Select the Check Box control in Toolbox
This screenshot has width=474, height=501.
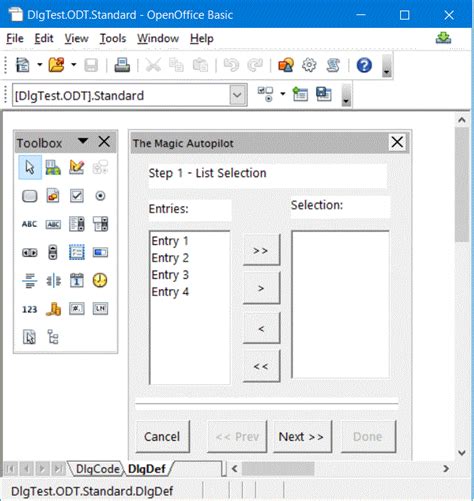click(x=77, y=196)
